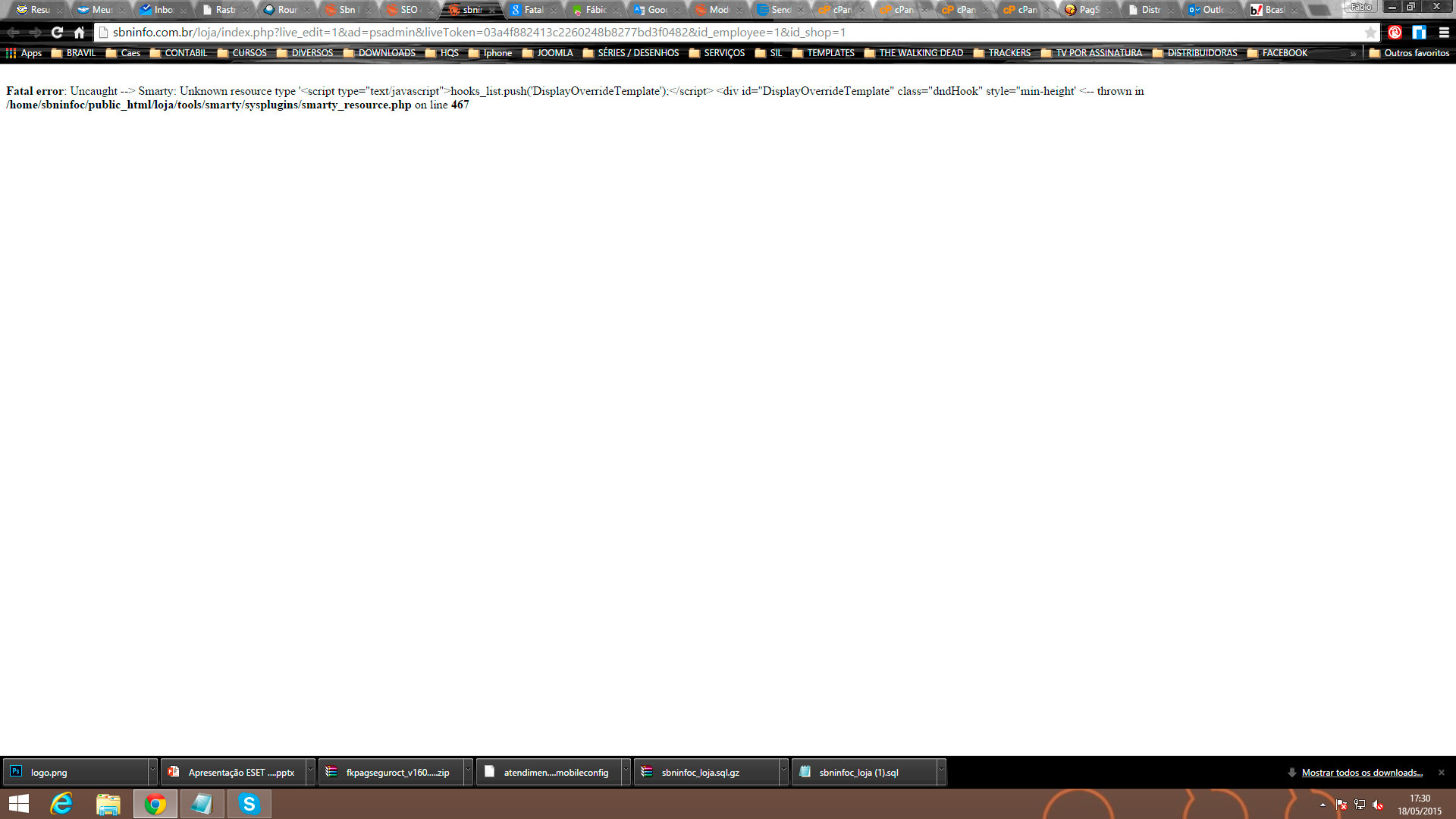Click the Chrome taskbar icon
The width and height of the screenshot is (1456, 819).
click(155, 804)
